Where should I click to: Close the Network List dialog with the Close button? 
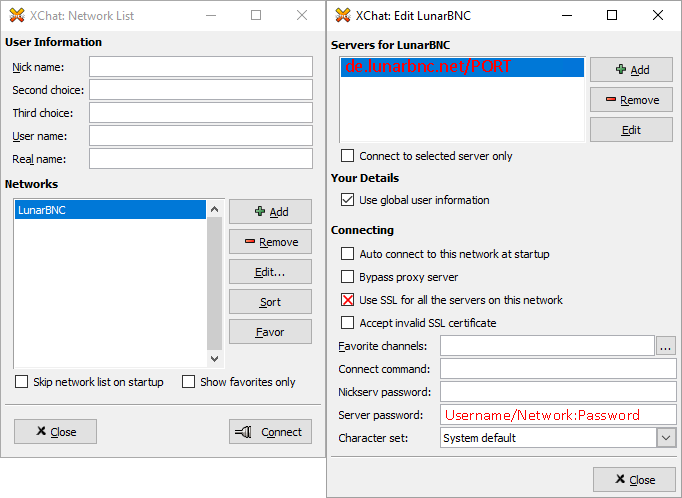tap(55, 432)
